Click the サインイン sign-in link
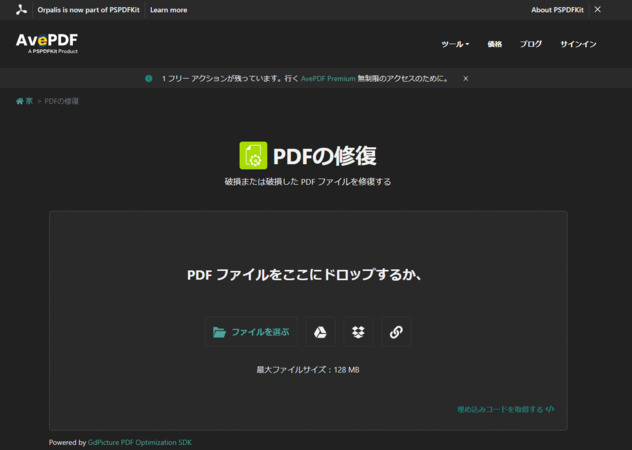This screenshot has width=632, height=450. (578, 44)
